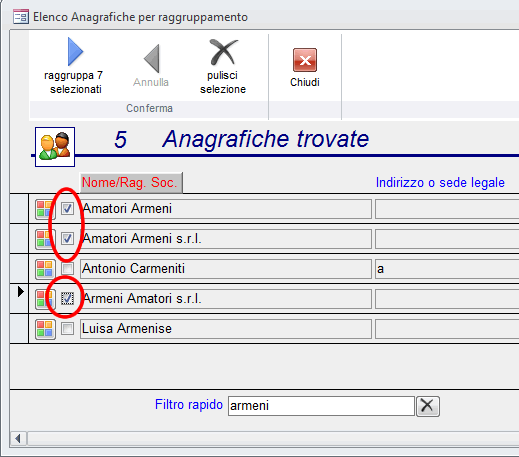Check the Antonio Carmeniti checkbox
The width and height of the screenshot is (519, 457).
(x=67, y=269)
